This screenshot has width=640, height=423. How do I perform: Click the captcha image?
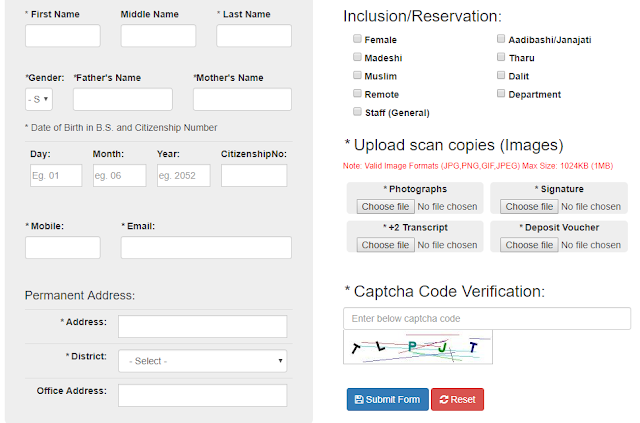click(x=418, y=347)
